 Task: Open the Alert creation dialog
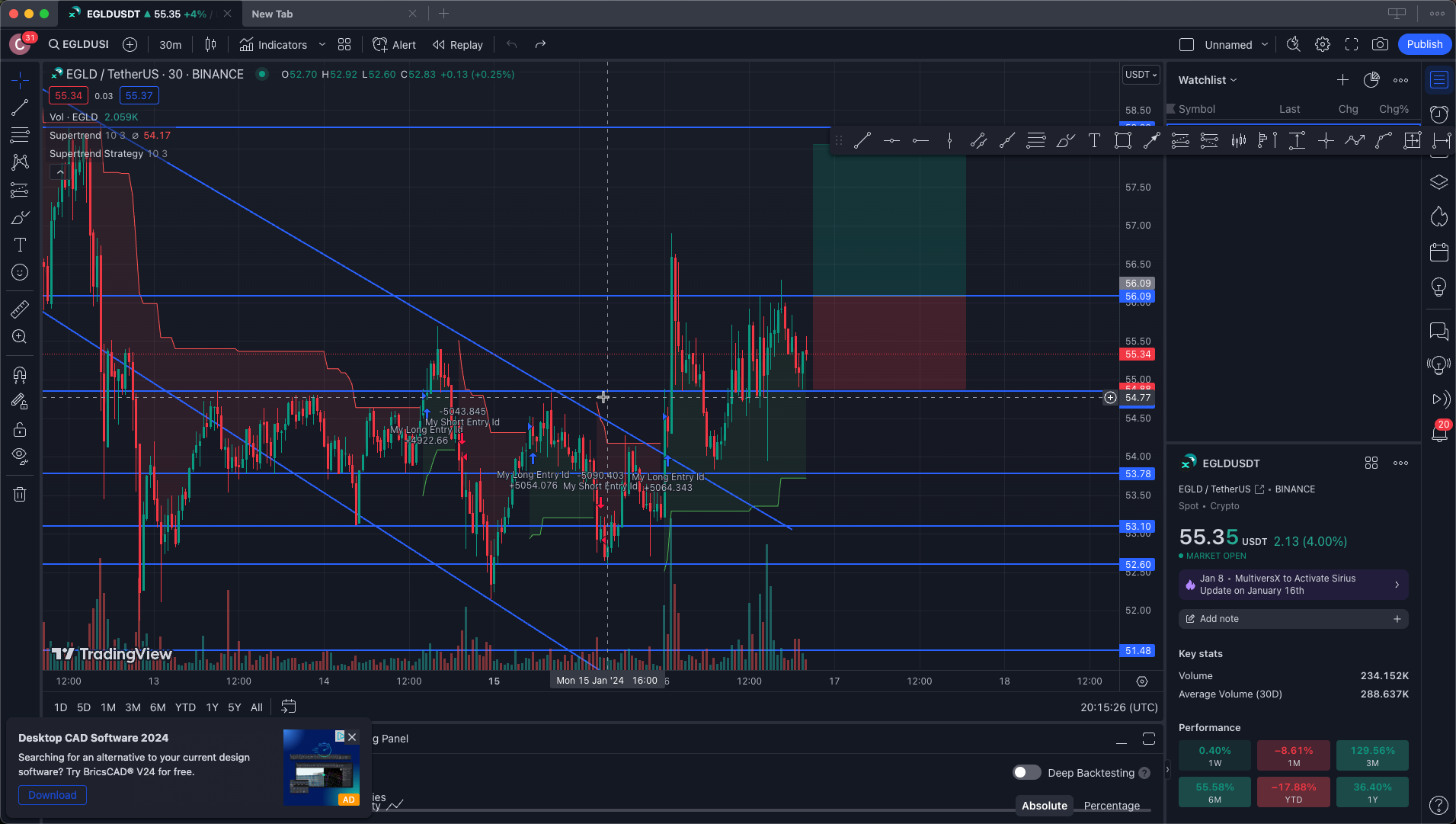(x=394, y=44)
